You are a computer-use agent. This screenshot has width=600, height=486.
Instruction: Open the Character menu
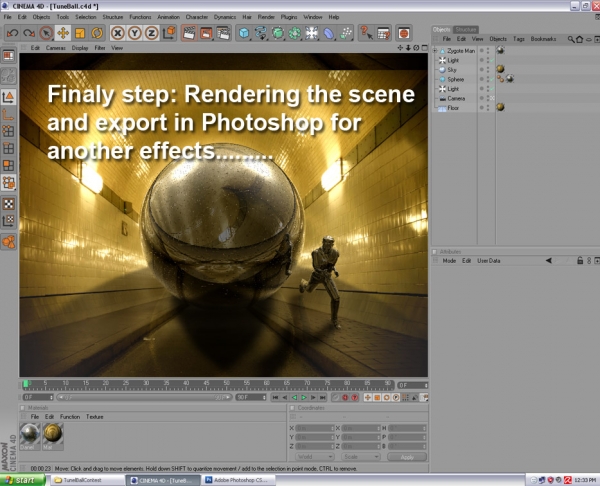point(197,17)
